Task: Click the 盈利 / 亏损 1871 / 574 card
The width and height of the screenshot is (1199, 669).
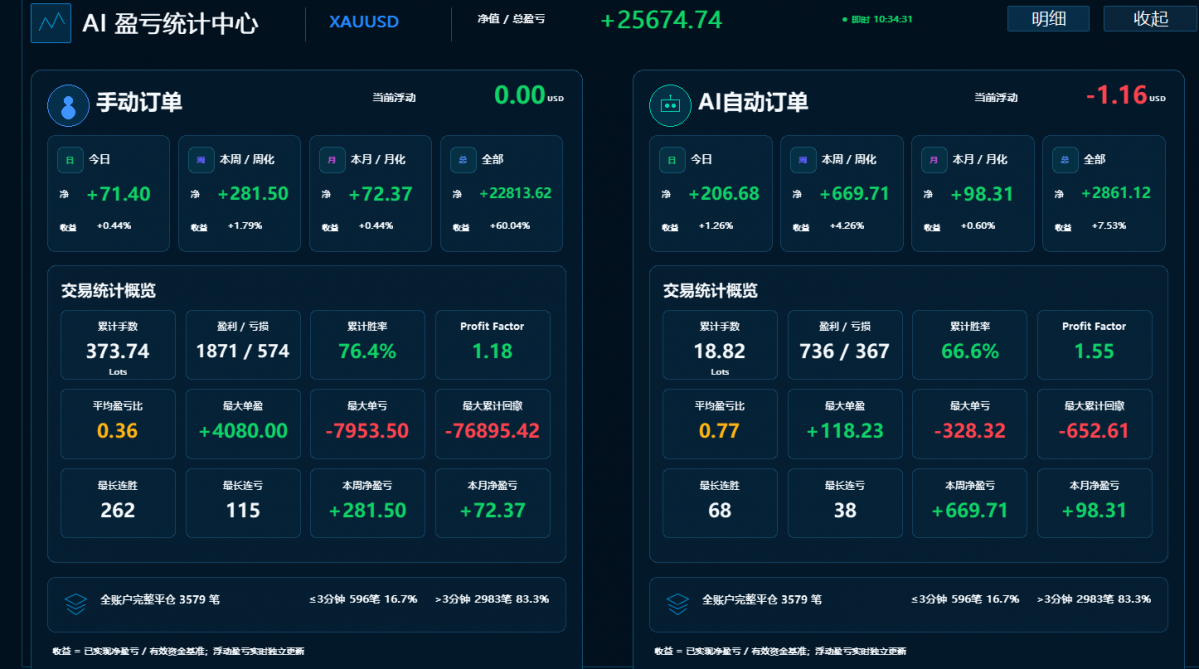Action: 243,345
